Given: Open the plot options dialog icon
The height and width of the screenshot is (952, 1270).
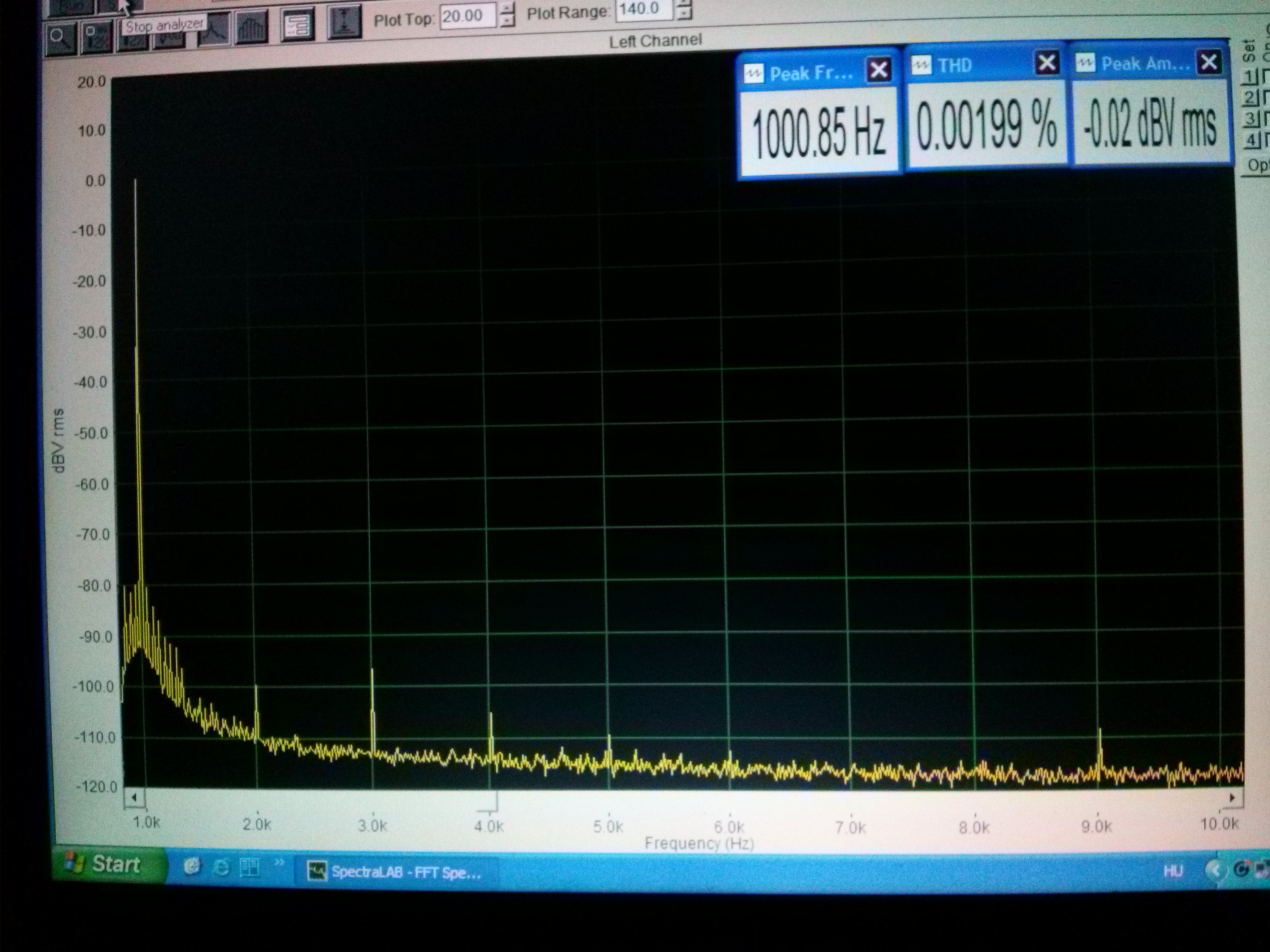Looking at the screenshot, I should (297, 25).
